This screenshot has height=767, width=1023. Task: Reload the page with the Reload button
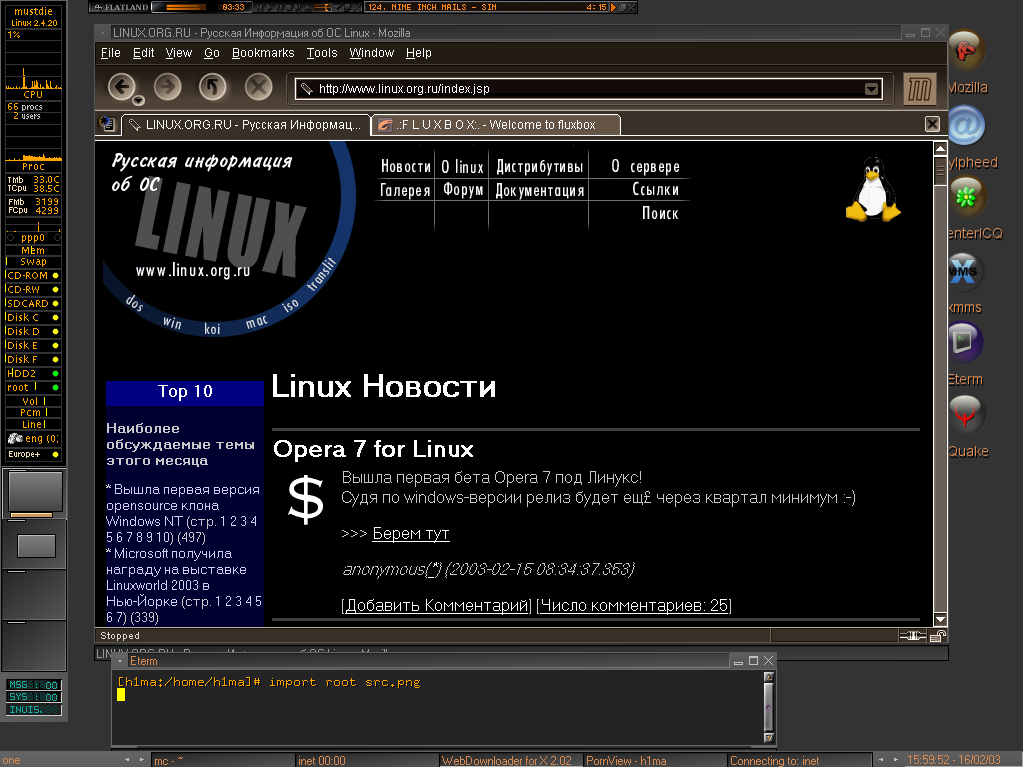[213, 87]
